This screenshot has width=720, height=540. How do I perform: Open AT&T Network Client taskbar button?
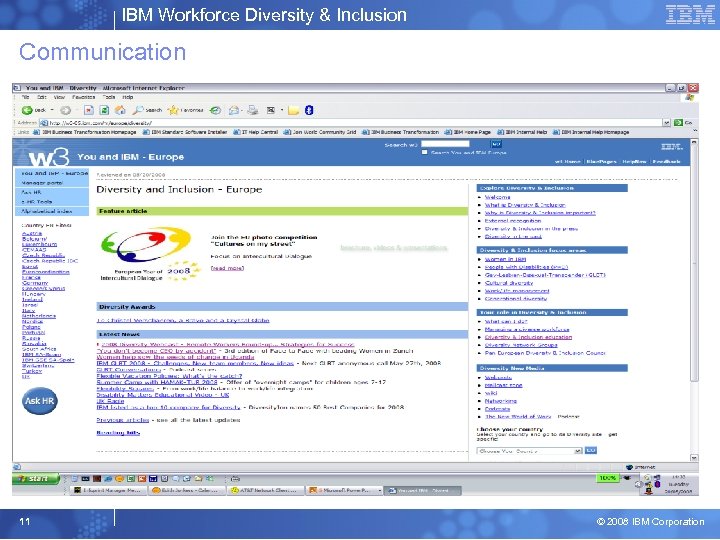[x=266, y=490]
